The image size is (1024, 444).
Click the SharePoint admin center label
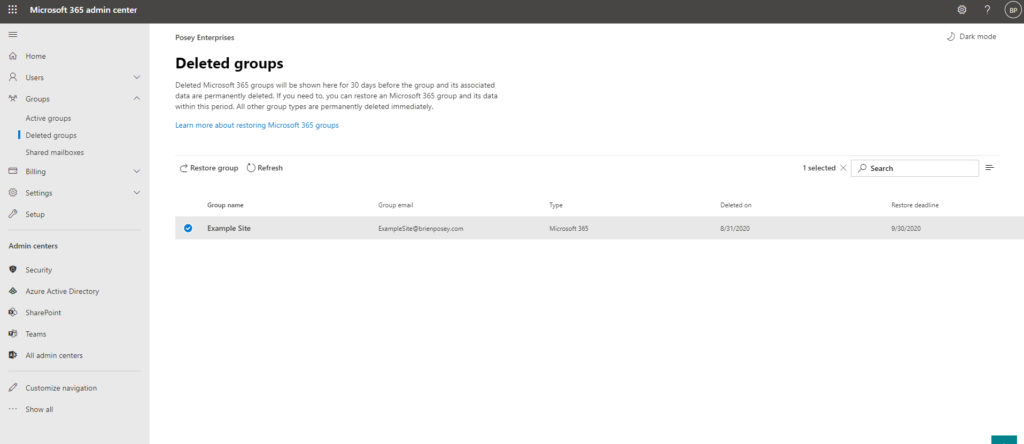(43, 313)
